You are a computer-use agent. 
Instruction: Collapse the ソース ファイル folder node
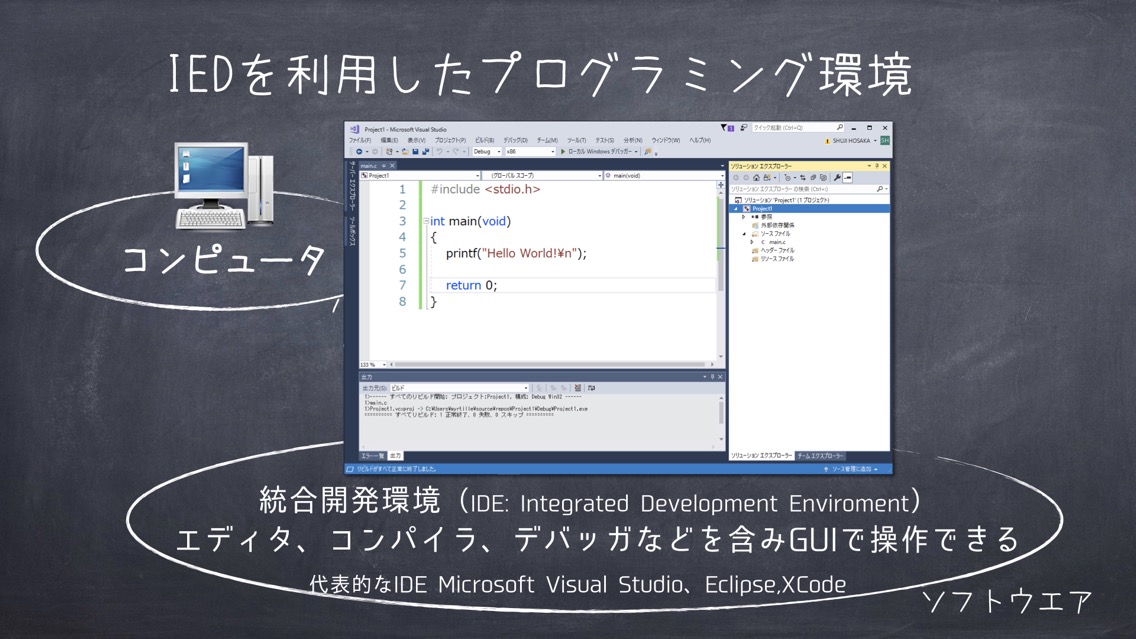click(x=743, y=234)
